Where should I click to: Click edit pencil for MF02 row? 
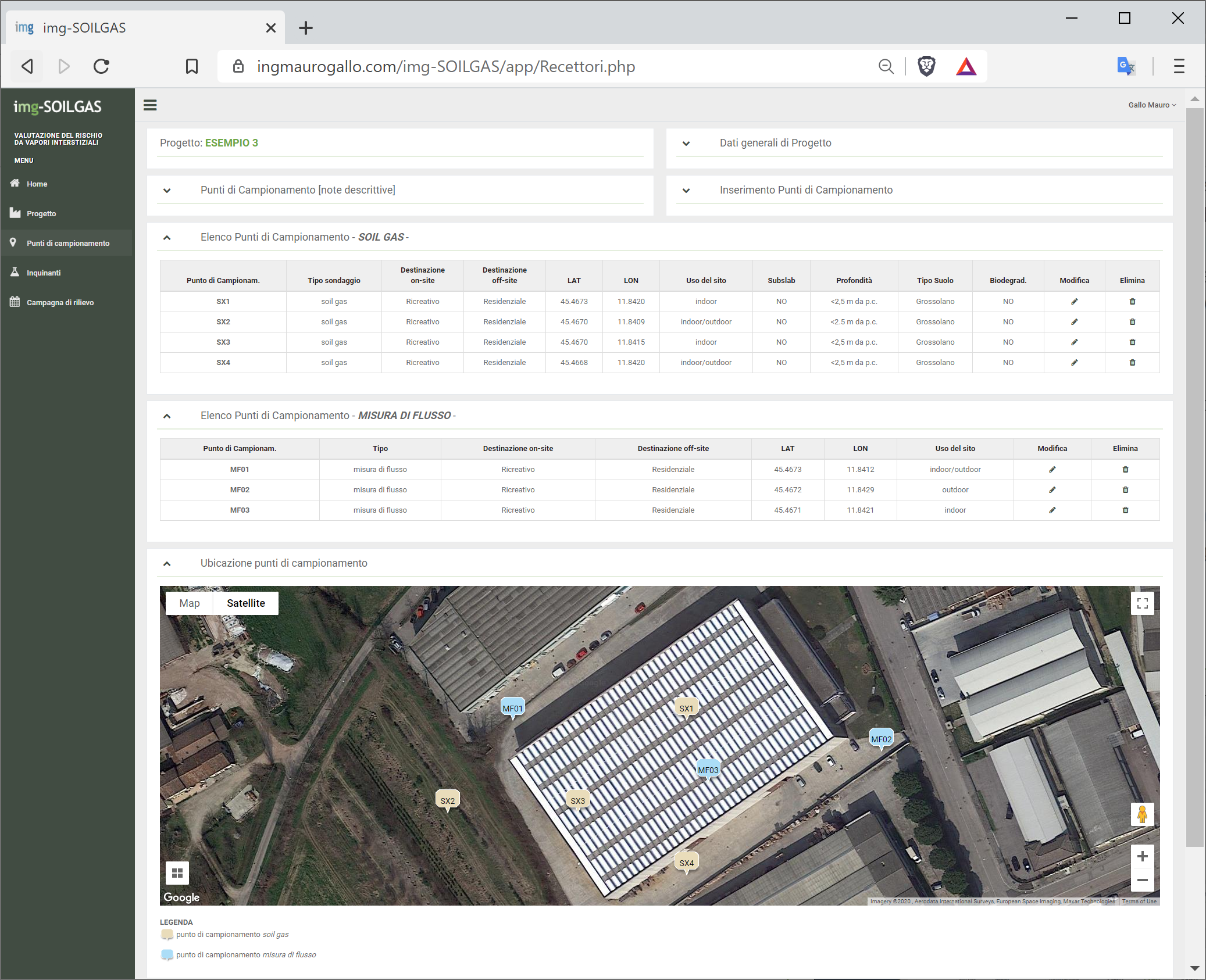(1052, 489)
